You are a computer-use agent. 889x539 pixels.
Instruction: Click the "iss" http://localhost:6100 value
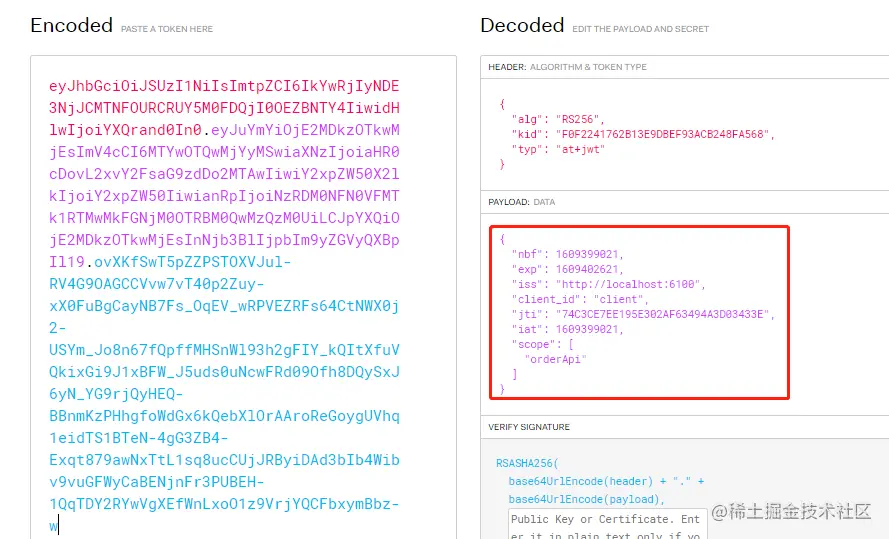pos(628,284)
